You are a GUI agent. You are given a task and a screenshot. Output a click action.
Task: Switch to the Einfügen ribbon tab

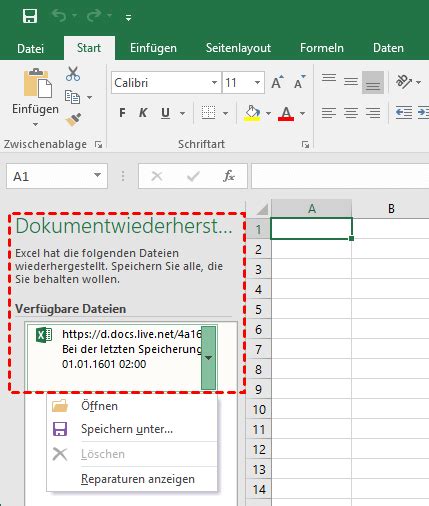153,48
